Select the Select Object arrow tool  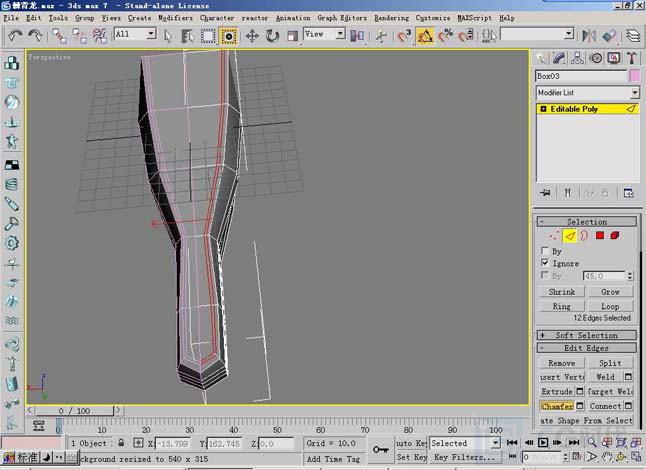(168, 36)
